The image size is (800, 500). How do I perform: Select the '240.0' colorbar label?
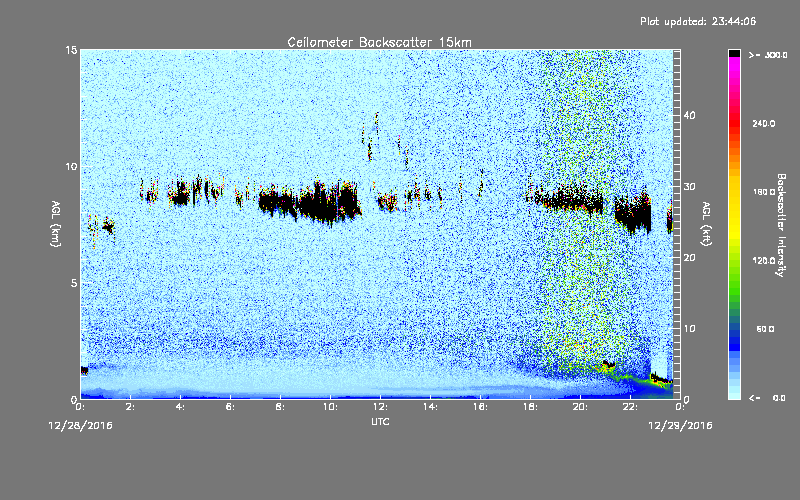tap(764, 124)
